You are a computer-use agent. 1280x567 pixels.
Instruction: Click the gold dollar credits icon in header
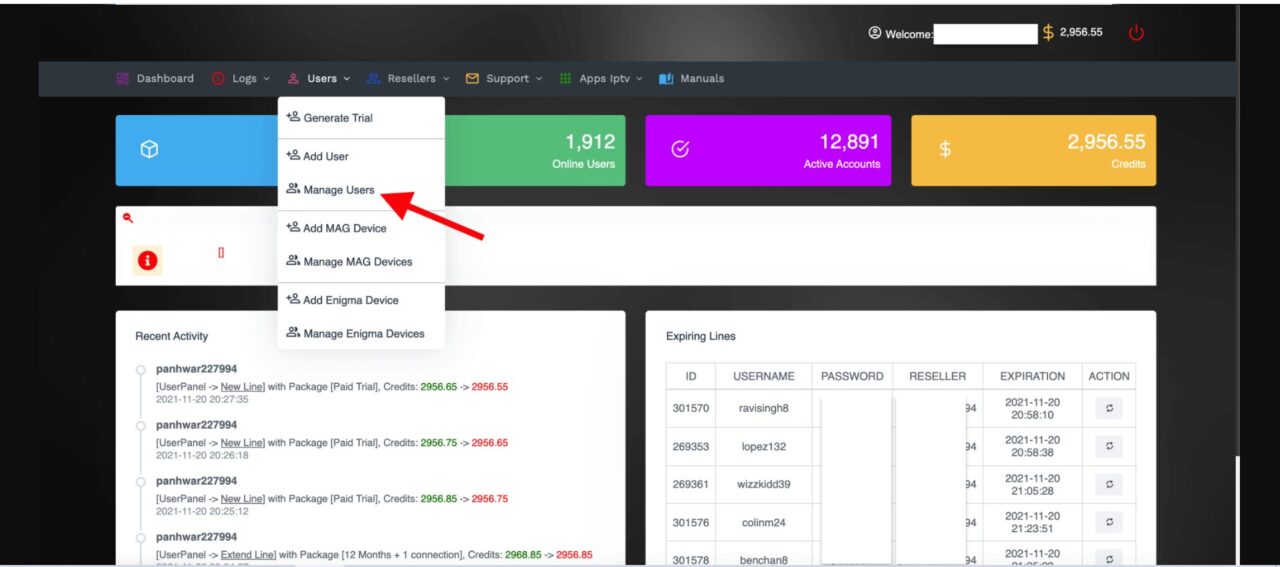(x=1048, y=33)
